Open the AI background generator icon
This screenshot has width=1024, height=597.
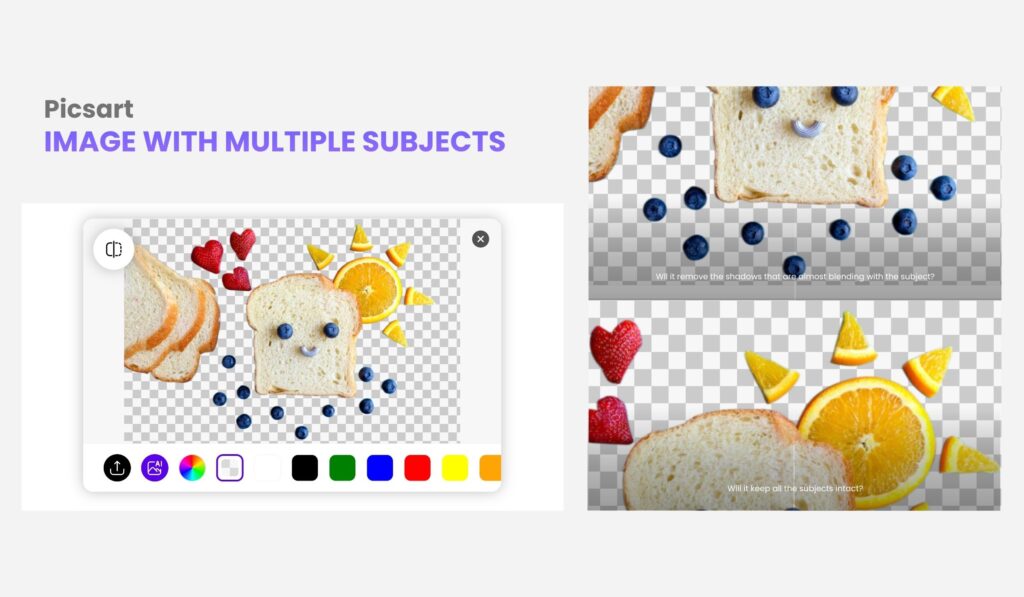pyautogui.click(x=155, y=468)
